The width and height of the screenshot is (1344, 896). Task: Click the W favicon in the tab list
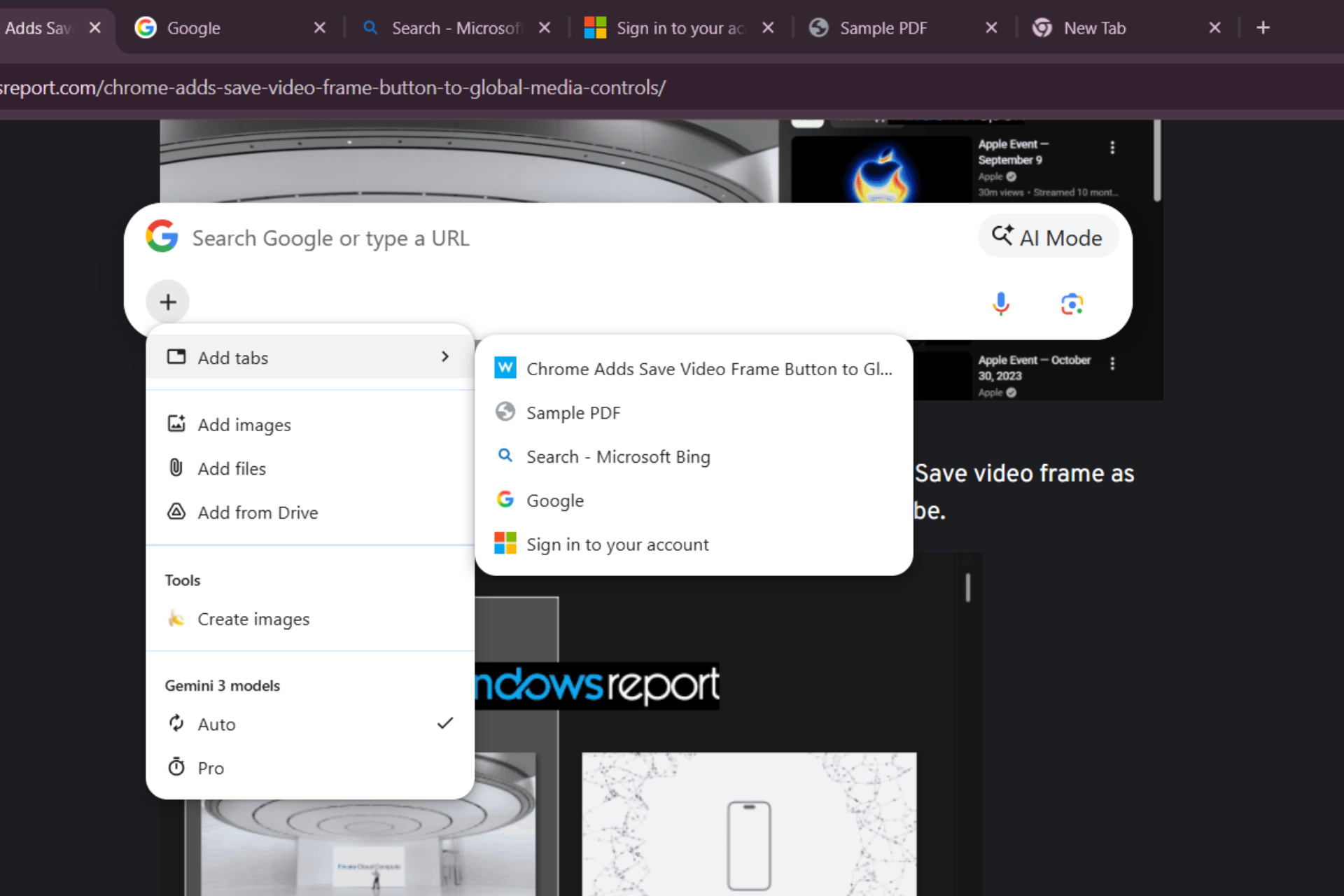505,367
